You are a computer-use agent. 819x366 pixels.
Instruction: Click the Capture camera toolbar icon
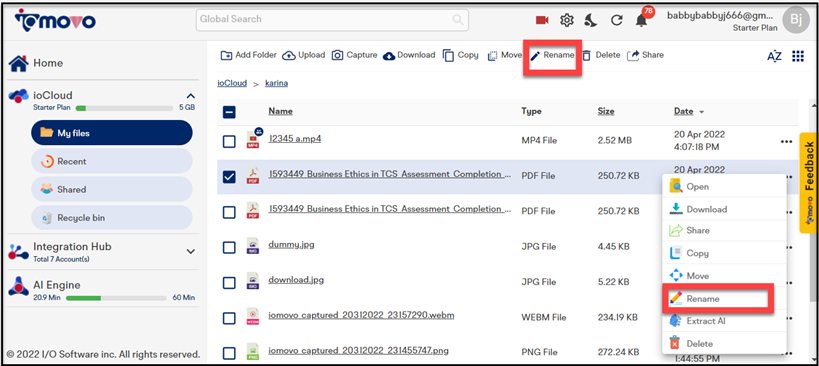pos(338,55)
